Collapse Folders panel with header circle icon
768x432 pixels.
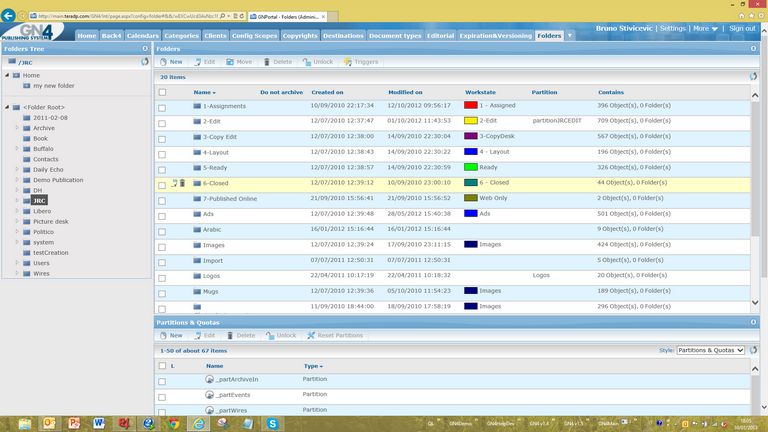point(753,48)
